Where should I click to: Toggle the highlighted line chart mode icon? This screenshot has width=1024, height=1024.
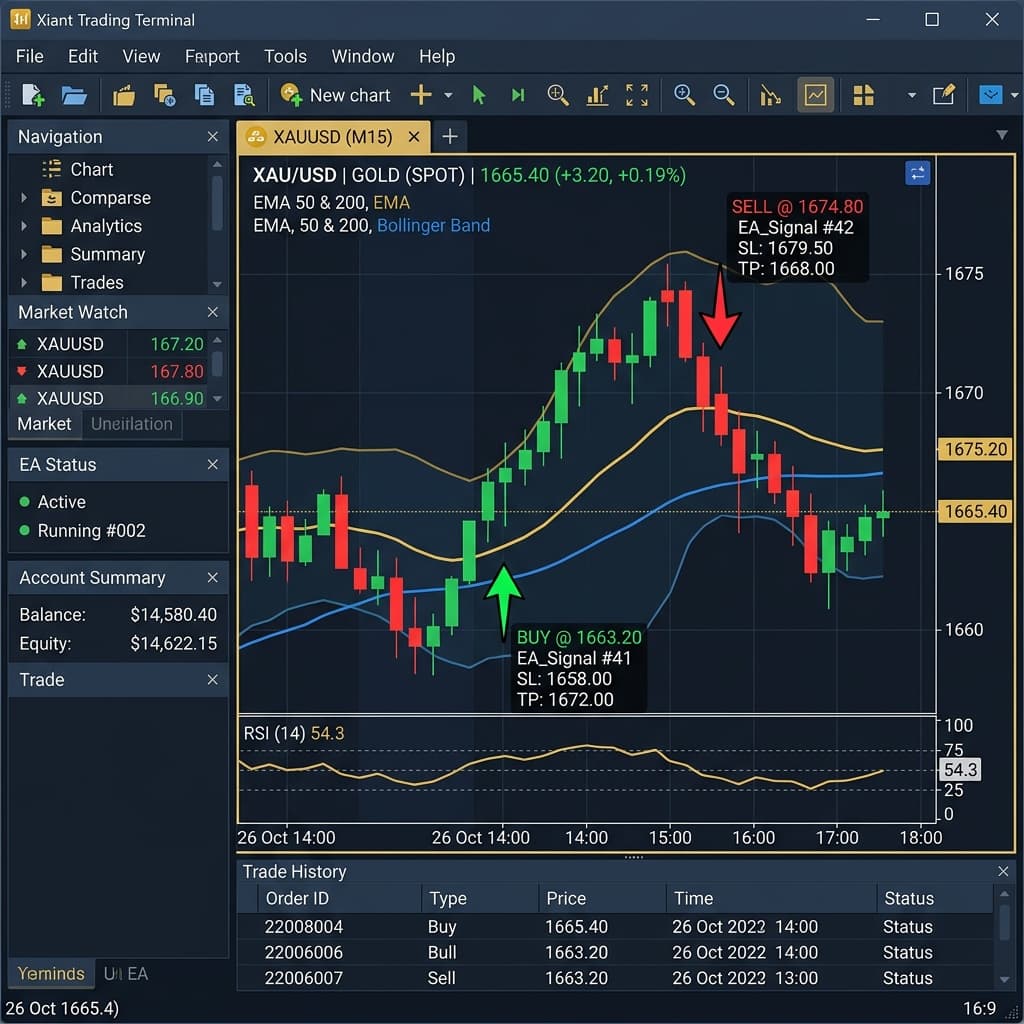point(816,95)
